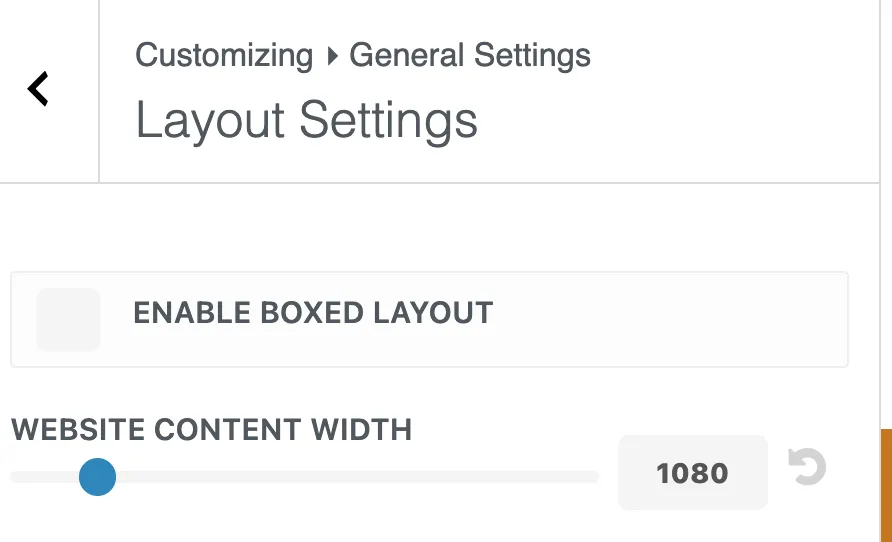Click the Website Content Width label

(211, 430)
